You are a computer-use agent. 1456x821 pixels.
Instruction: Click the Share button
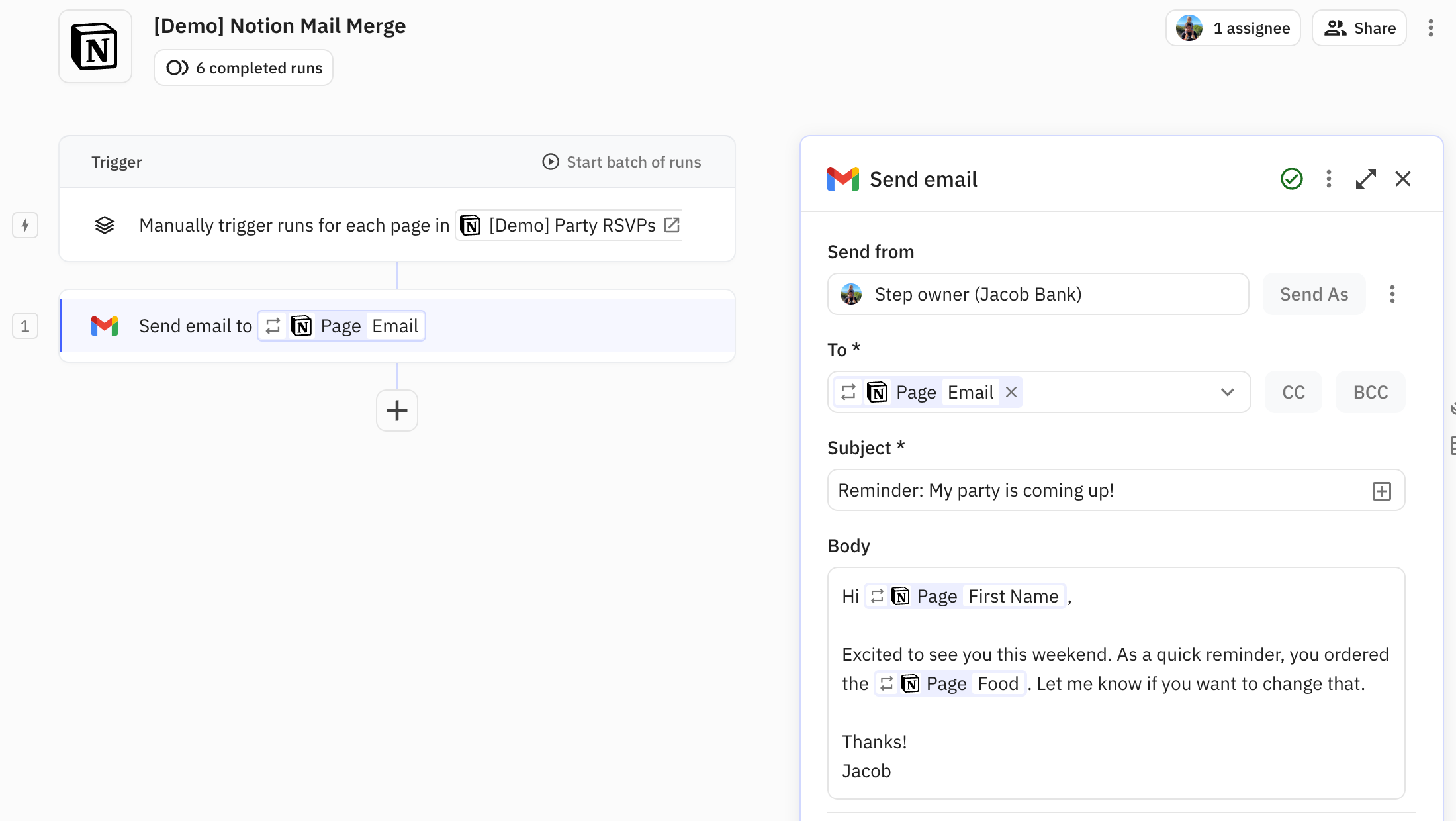coord(1359,28)
